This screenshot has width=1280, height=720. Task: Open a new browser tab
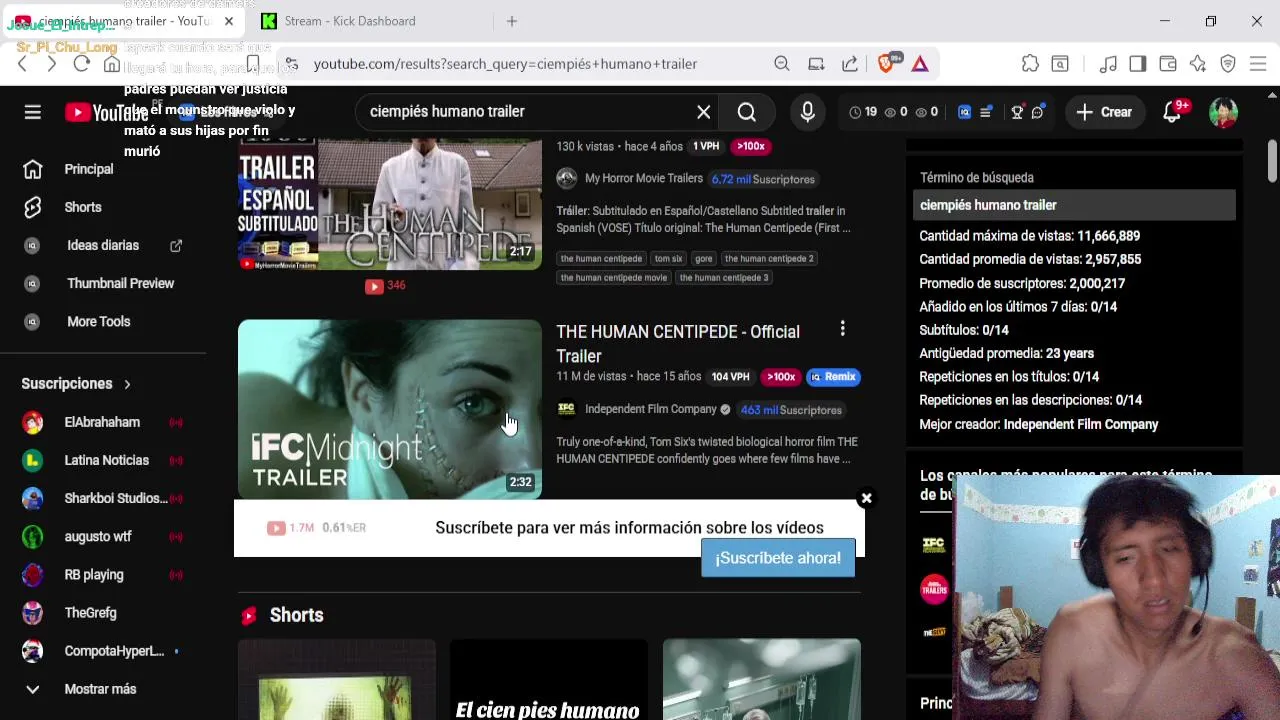tap(512, 21)
